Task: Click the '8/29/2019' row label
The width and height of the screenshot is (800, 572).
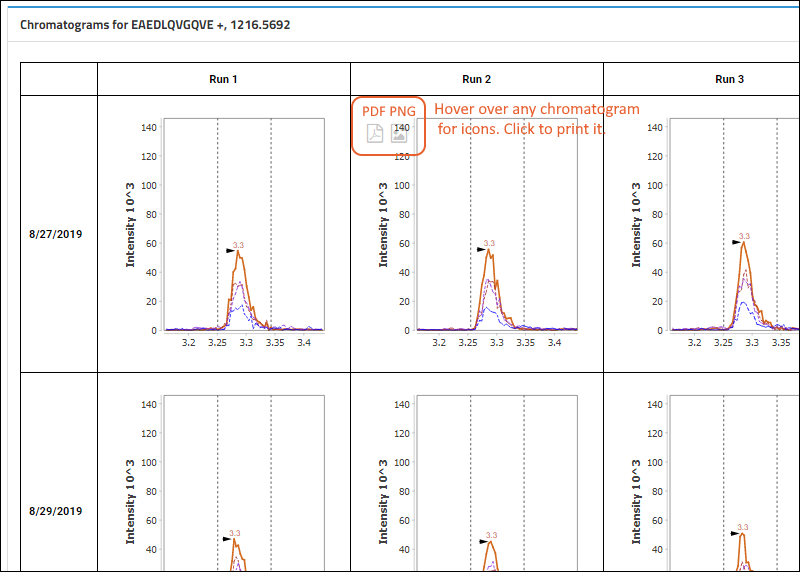Action: point(56,511)
